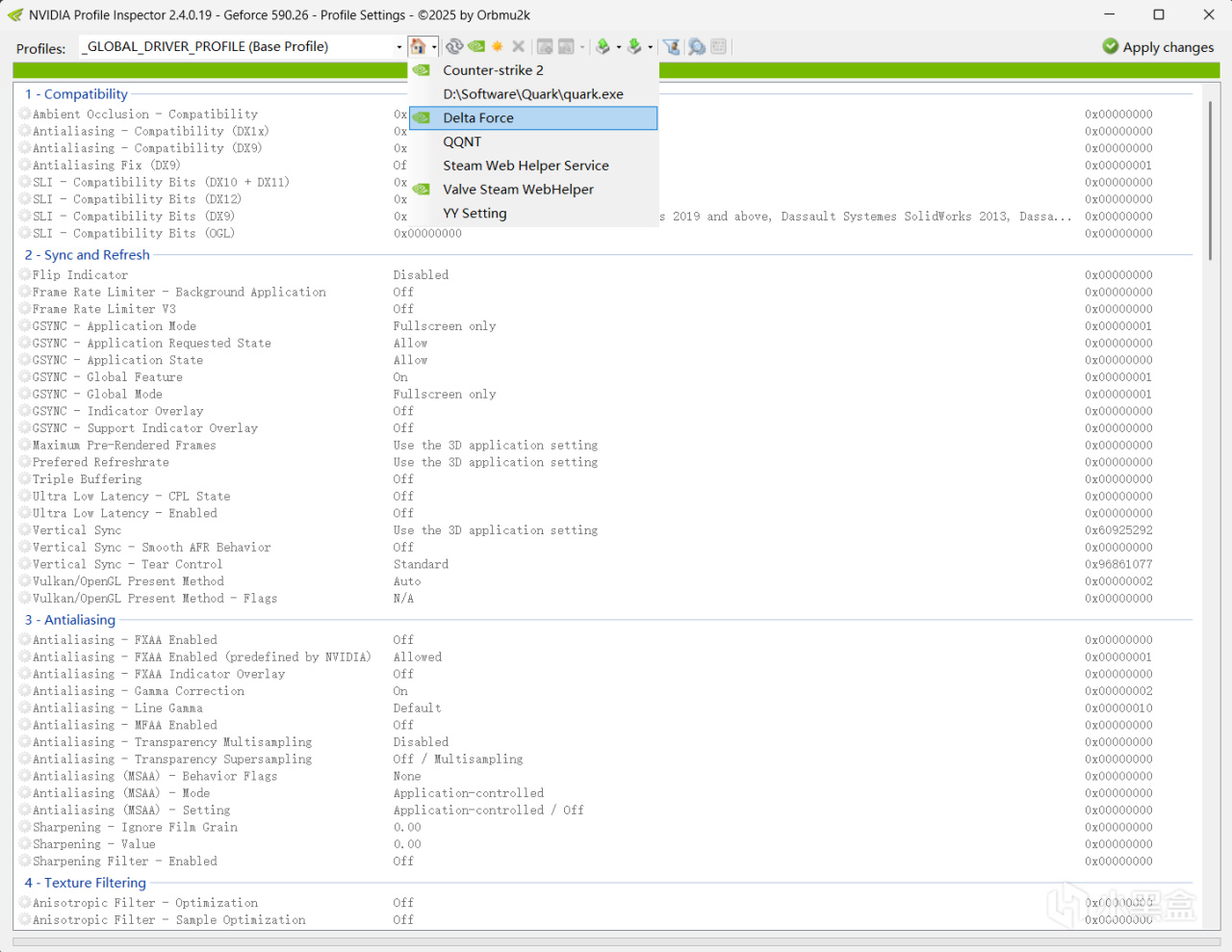Image resolution: width=1232 pixels, height=952 pixels.
Task: Click the gear icon beside Antialiasing - Gamma Correction
Action: pos(25,691)
